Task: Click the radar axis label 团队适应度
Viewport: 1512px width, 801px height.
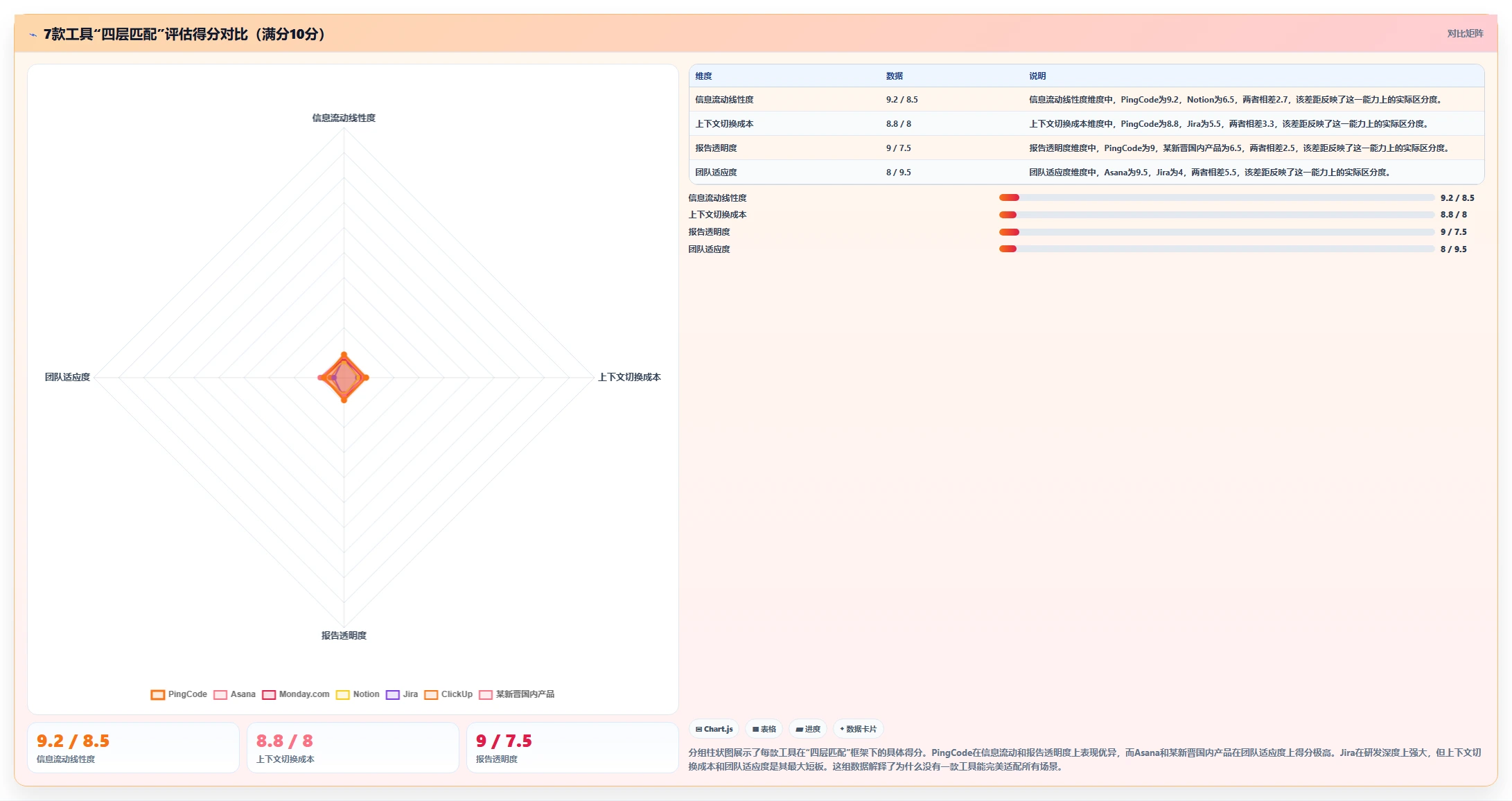Action: (x=67, y=377)
